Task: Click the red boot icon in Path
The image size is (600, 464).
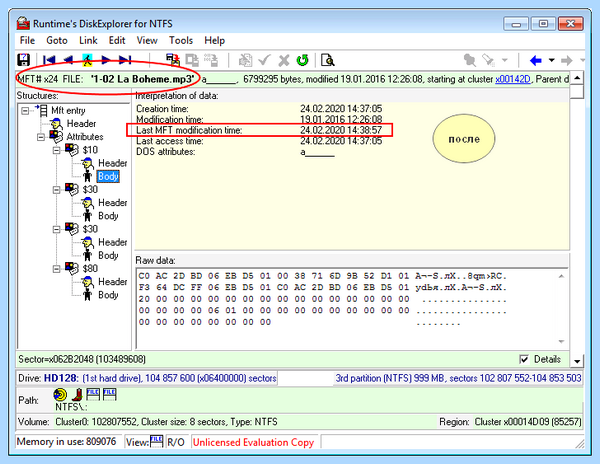Action: [x=77, y=394]
